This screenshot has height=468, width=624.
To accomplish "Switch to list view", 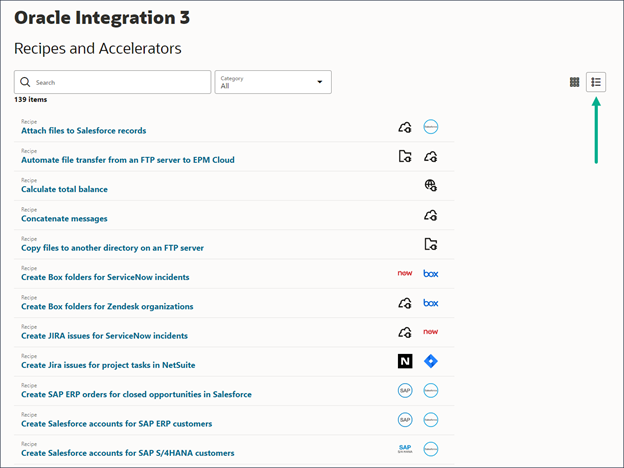I will click(x=596, y=82).
